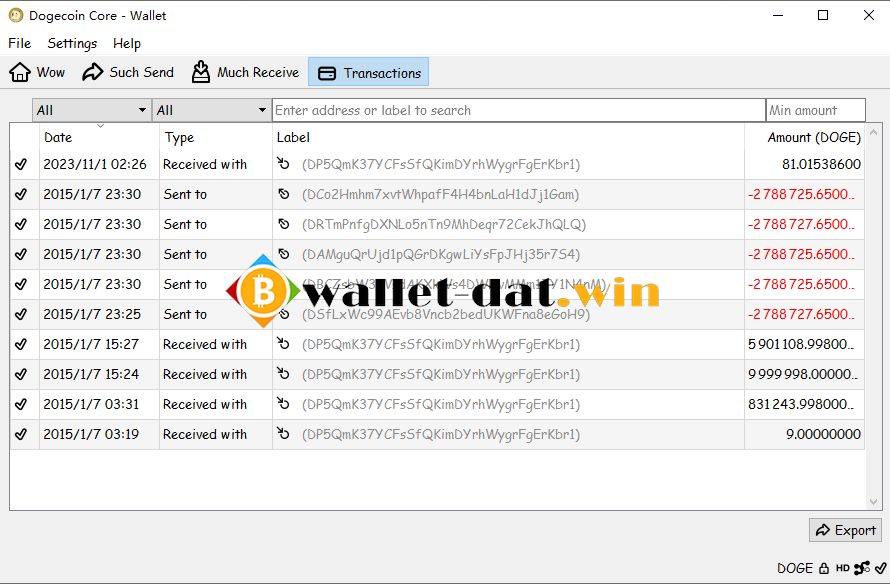Viewport: 890px width, 584px height.
Task: Open the Such Send page
Action: click(128, 72)
